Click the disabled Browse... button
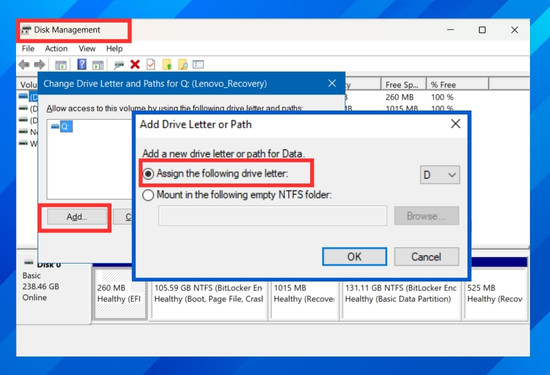This screenshot has width=550, height=375. pos(426,216)
